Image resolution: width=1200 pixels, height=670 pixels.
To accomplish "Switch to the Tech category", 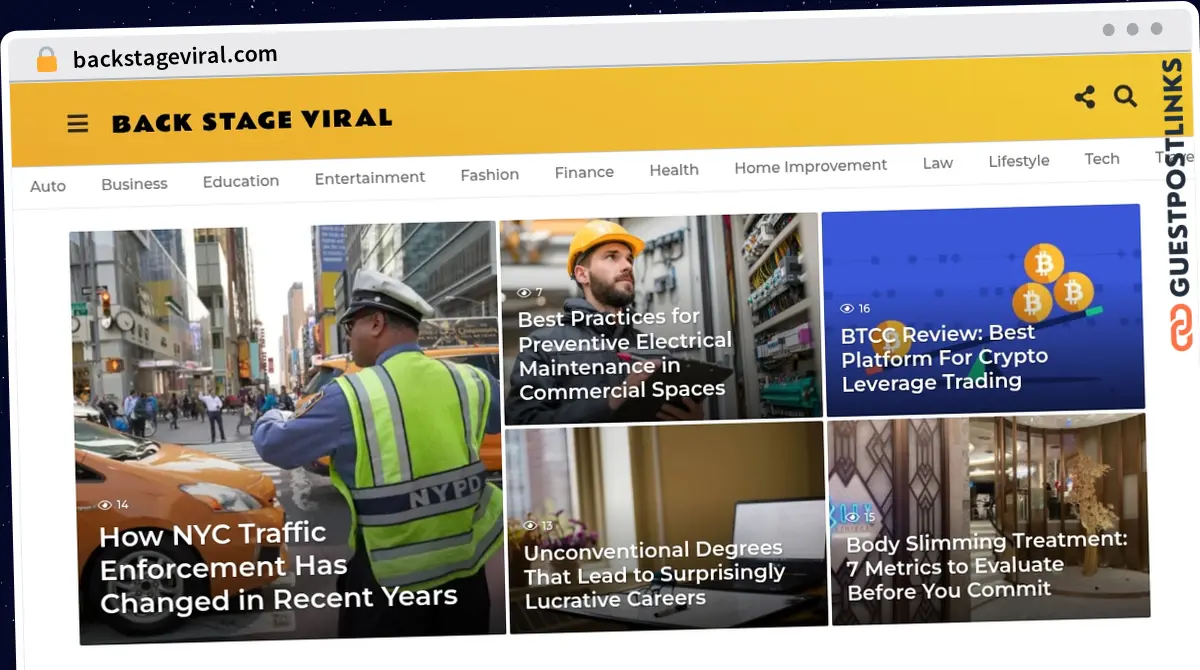I will (x=1101, y=158).
